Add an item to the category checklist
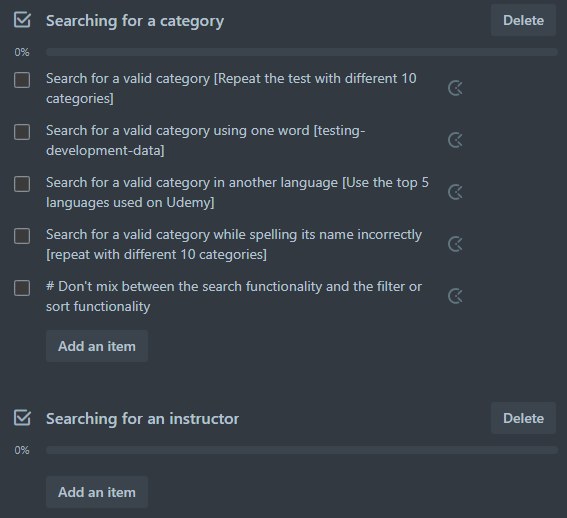Screen dimensions: 567x518 (97, 346)
